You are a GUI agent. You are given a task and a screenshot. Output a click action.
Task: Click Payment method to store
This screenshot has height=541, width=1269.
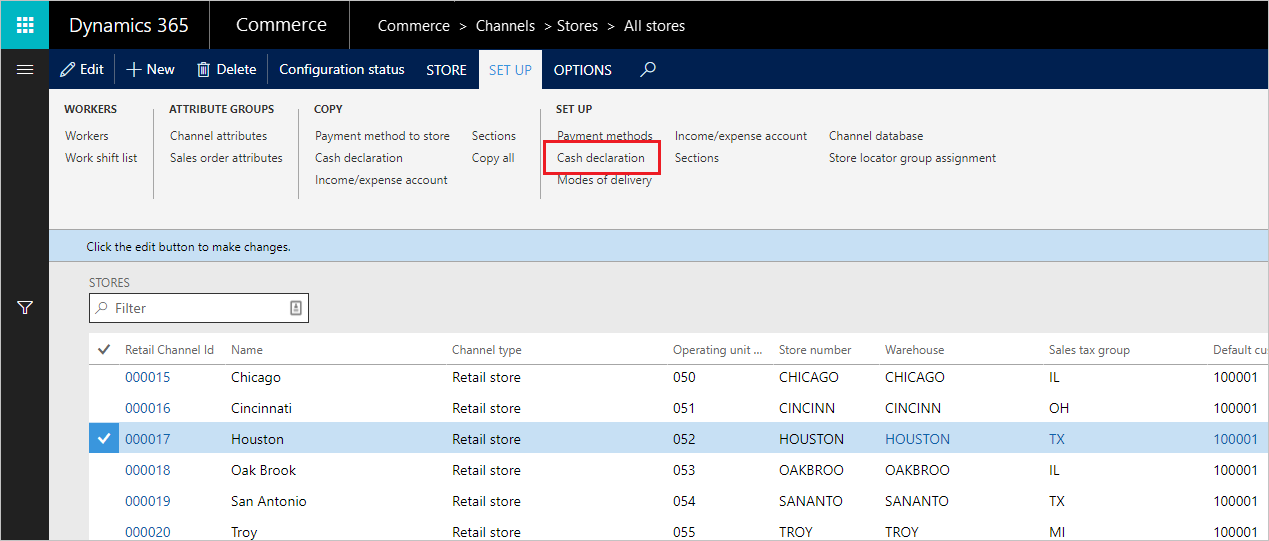[382, 136]
